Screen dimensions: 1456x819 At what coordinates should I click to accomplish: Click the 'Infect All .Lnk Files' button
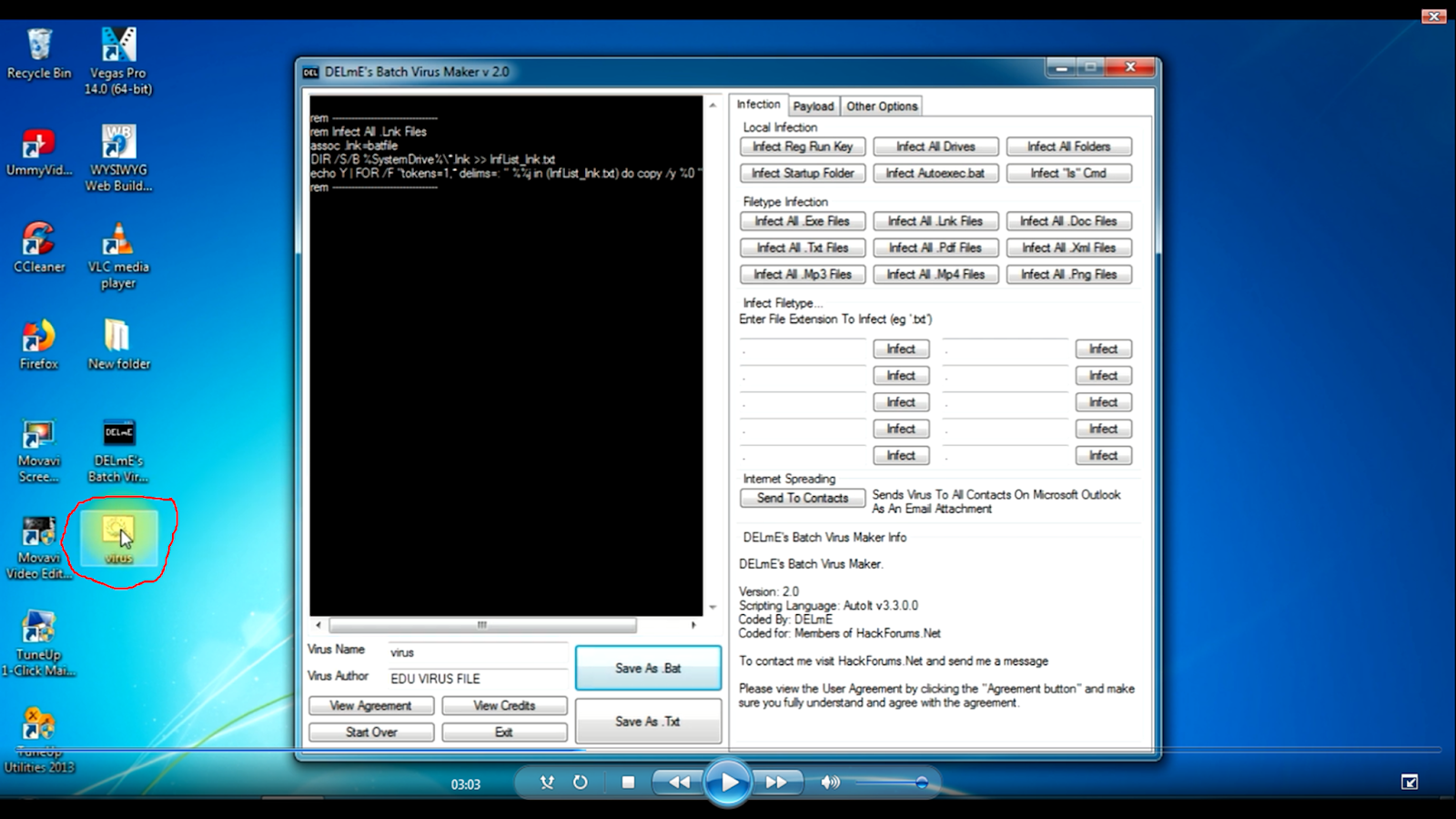(935, 221)
